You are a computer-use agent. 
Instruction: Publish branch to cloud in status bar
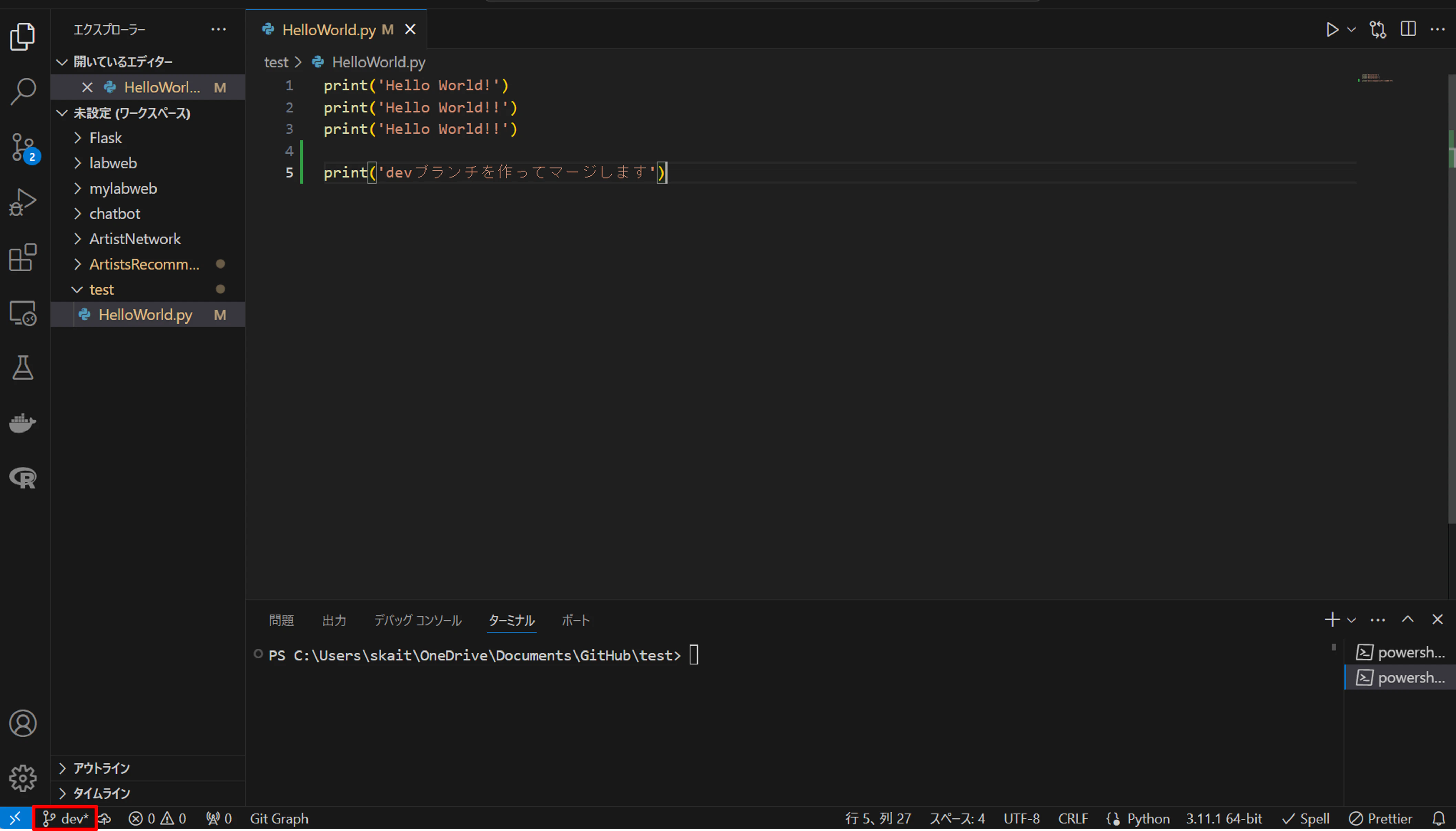(105, 818)
